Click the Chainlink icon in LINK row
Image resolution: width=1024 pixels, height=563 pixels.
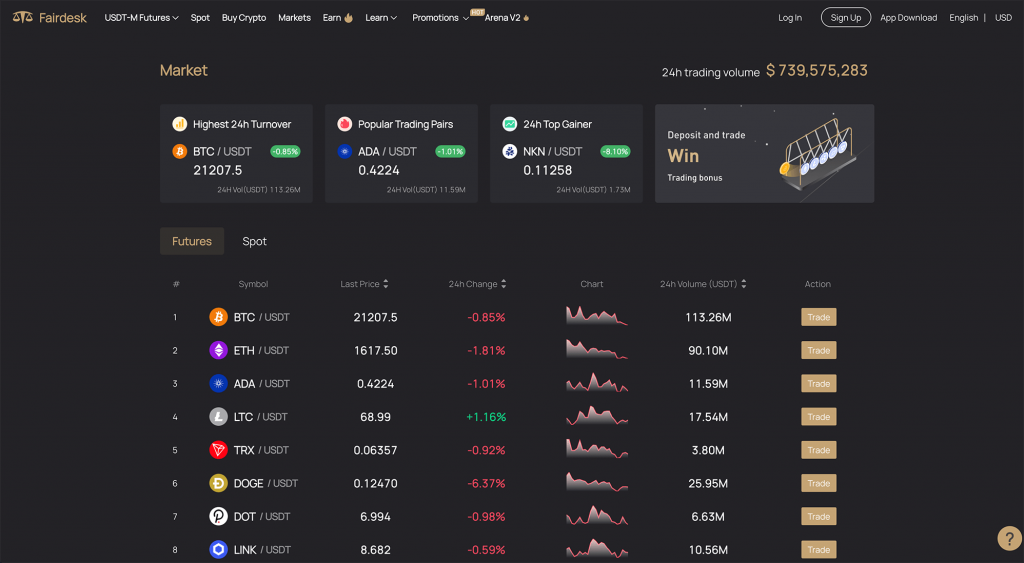218,549
